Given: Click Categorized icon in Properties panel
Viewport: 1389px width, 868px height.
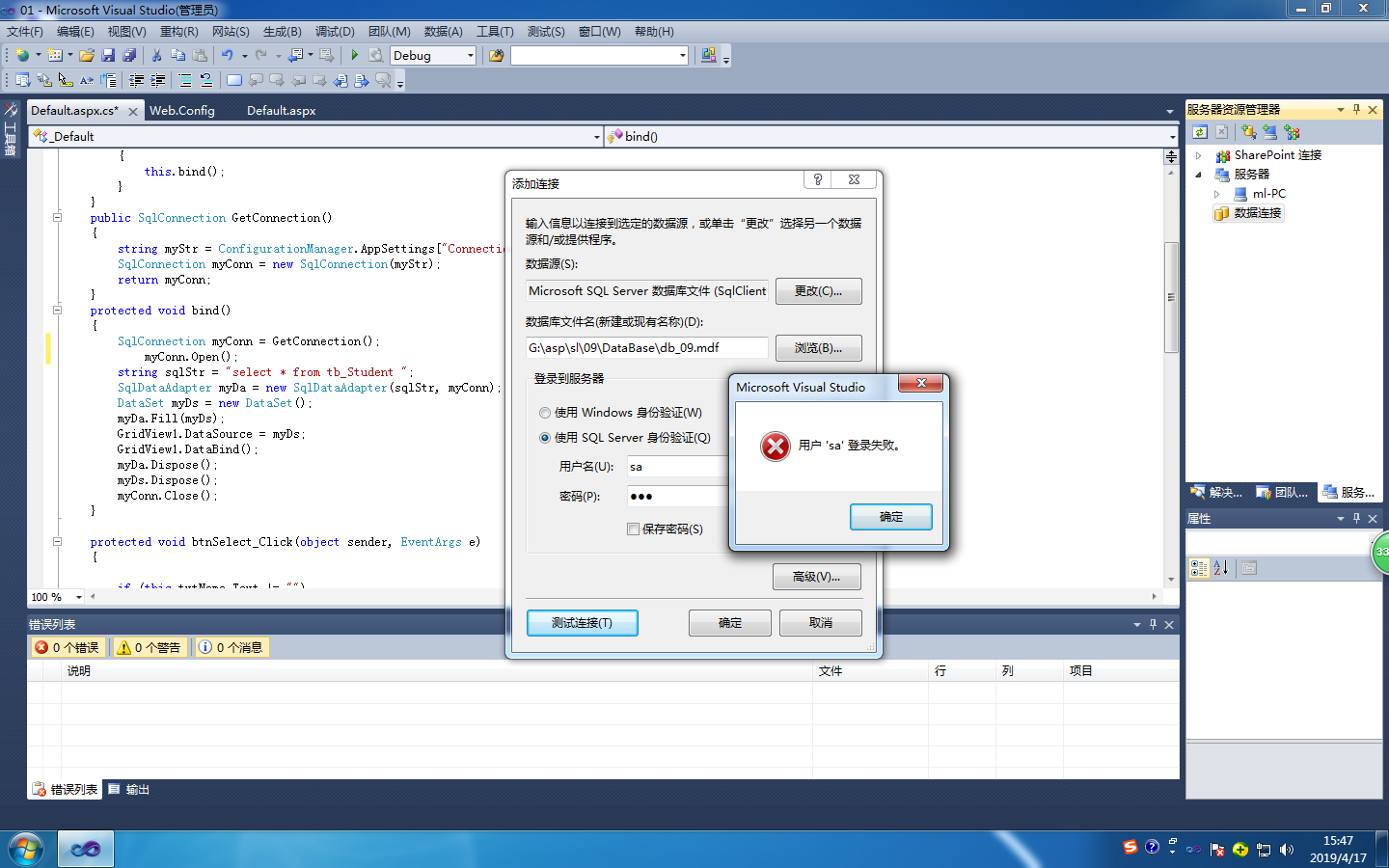Looking at the screenshot, I should pos(1199,568).
